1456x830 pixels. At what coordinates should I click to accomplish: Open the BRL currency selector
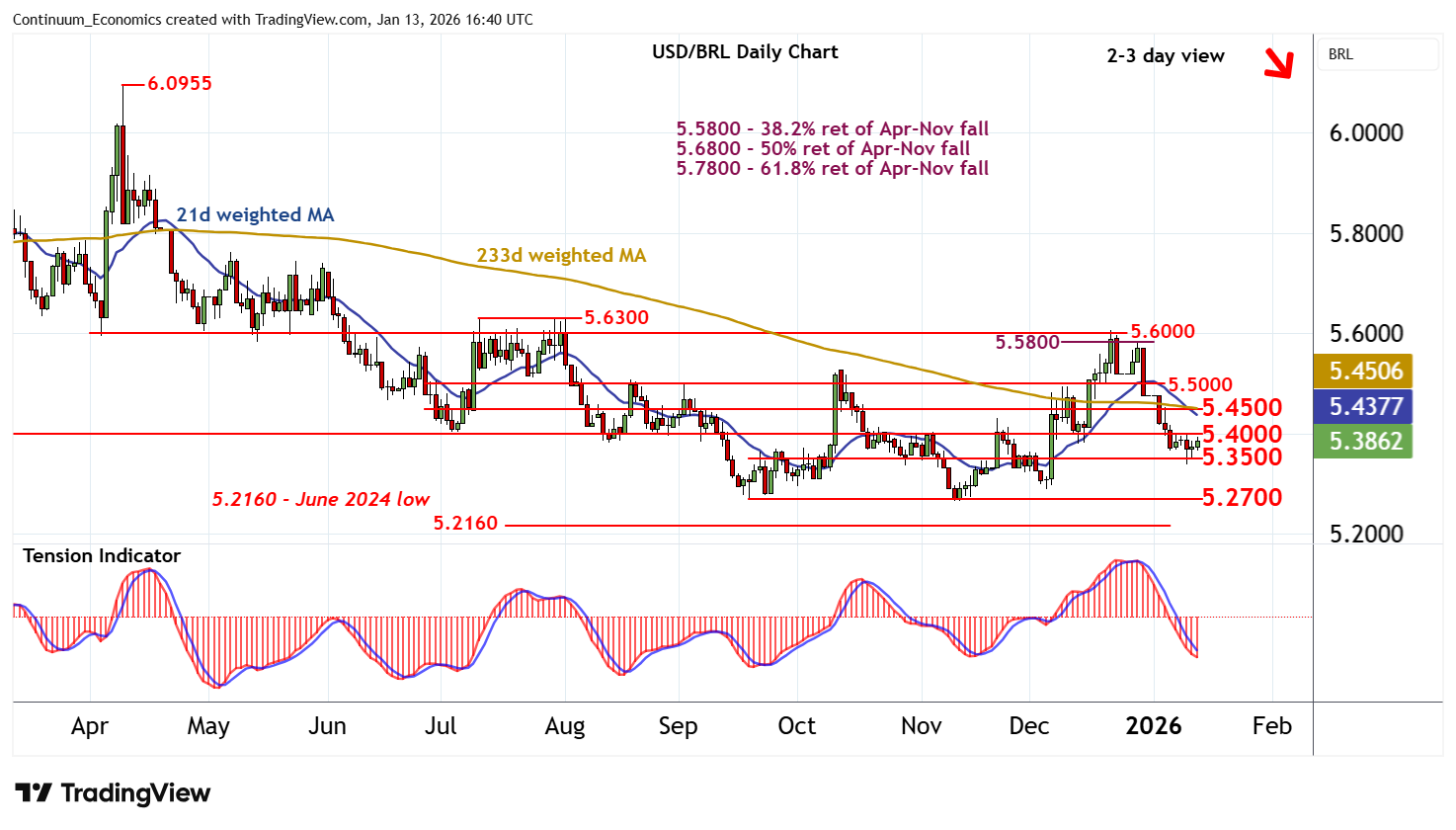pyautogui.click(x=1377, y=54)
